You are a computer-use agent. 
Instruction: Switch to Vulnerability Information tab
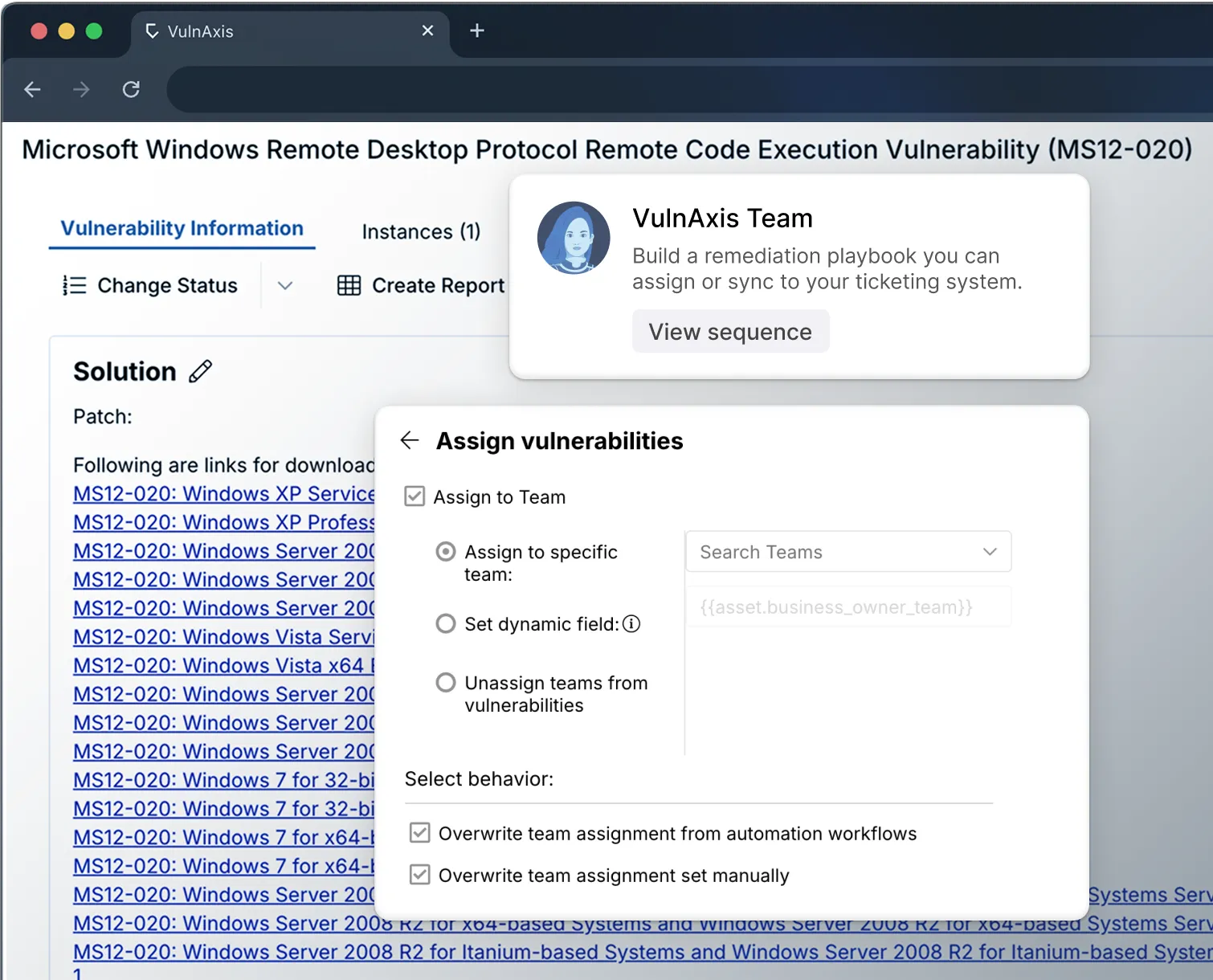pos(182,229)
